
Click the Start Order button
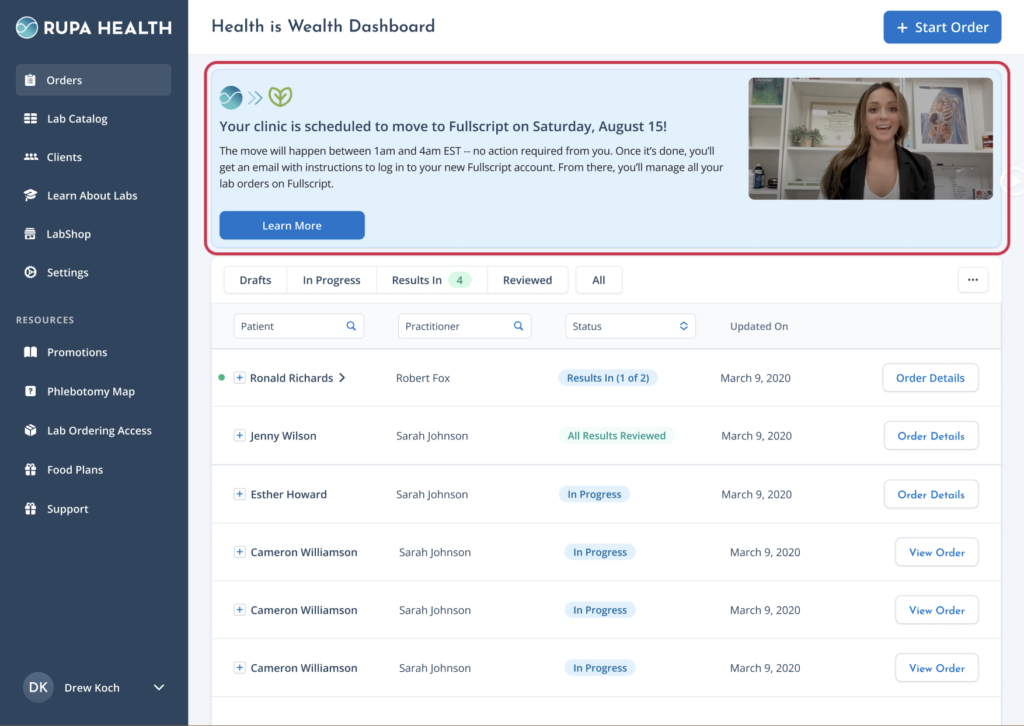pos(942,27)
